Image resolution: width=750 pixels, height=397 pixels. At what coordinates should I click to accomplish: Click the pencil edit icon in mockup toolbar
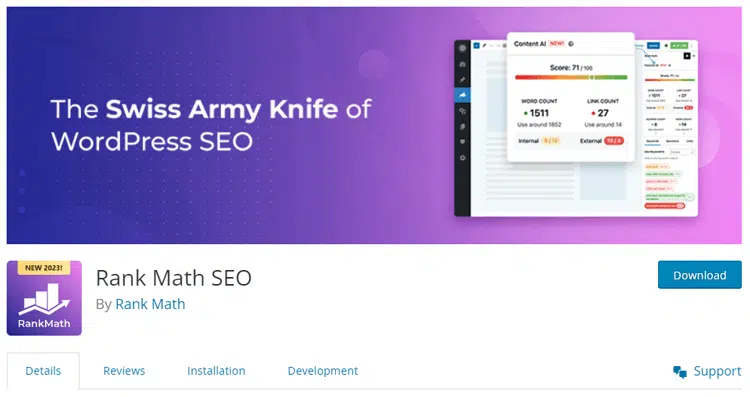coord(485,45)
